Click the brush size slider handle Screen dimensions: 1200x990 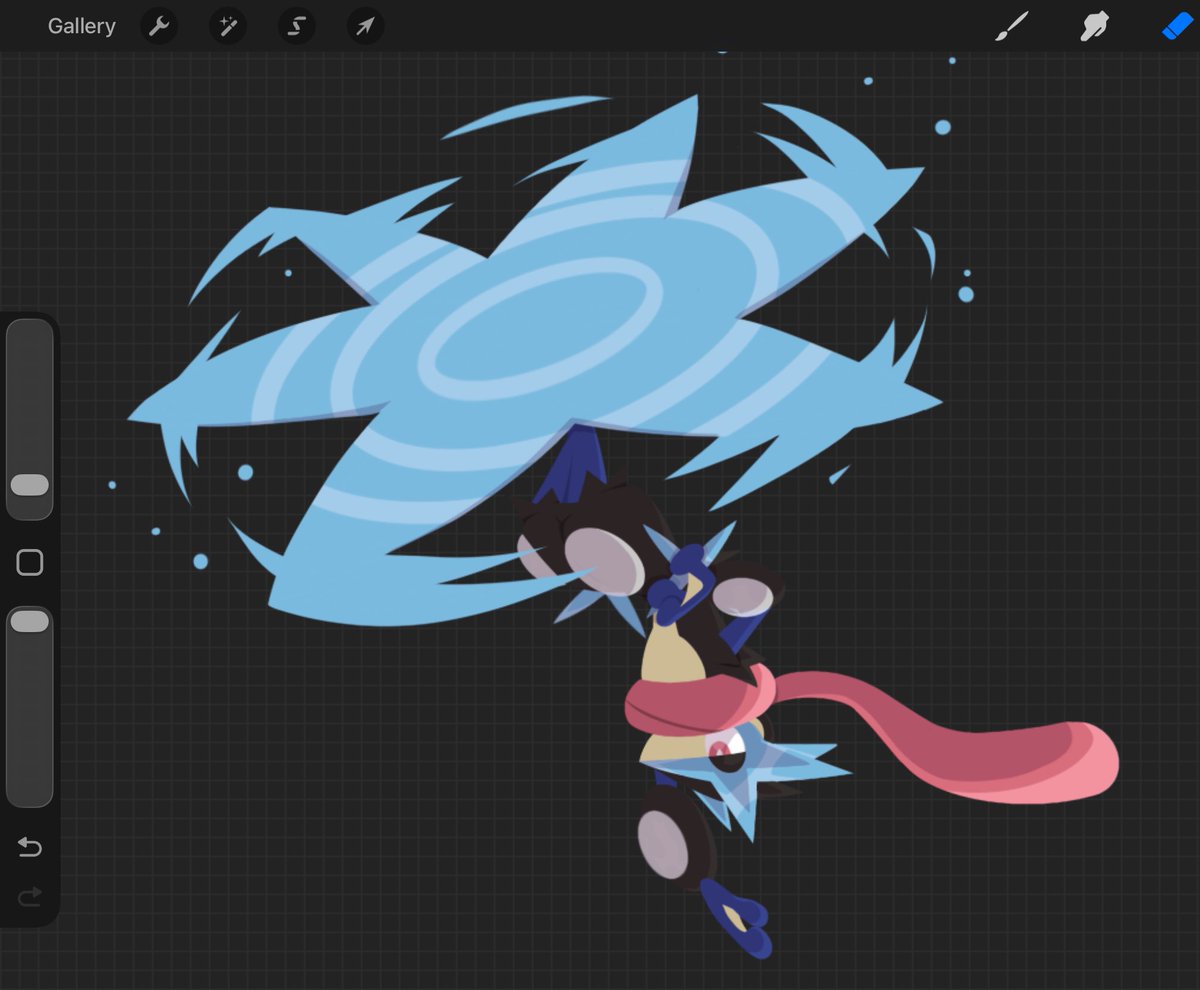(x=30, y=485)
